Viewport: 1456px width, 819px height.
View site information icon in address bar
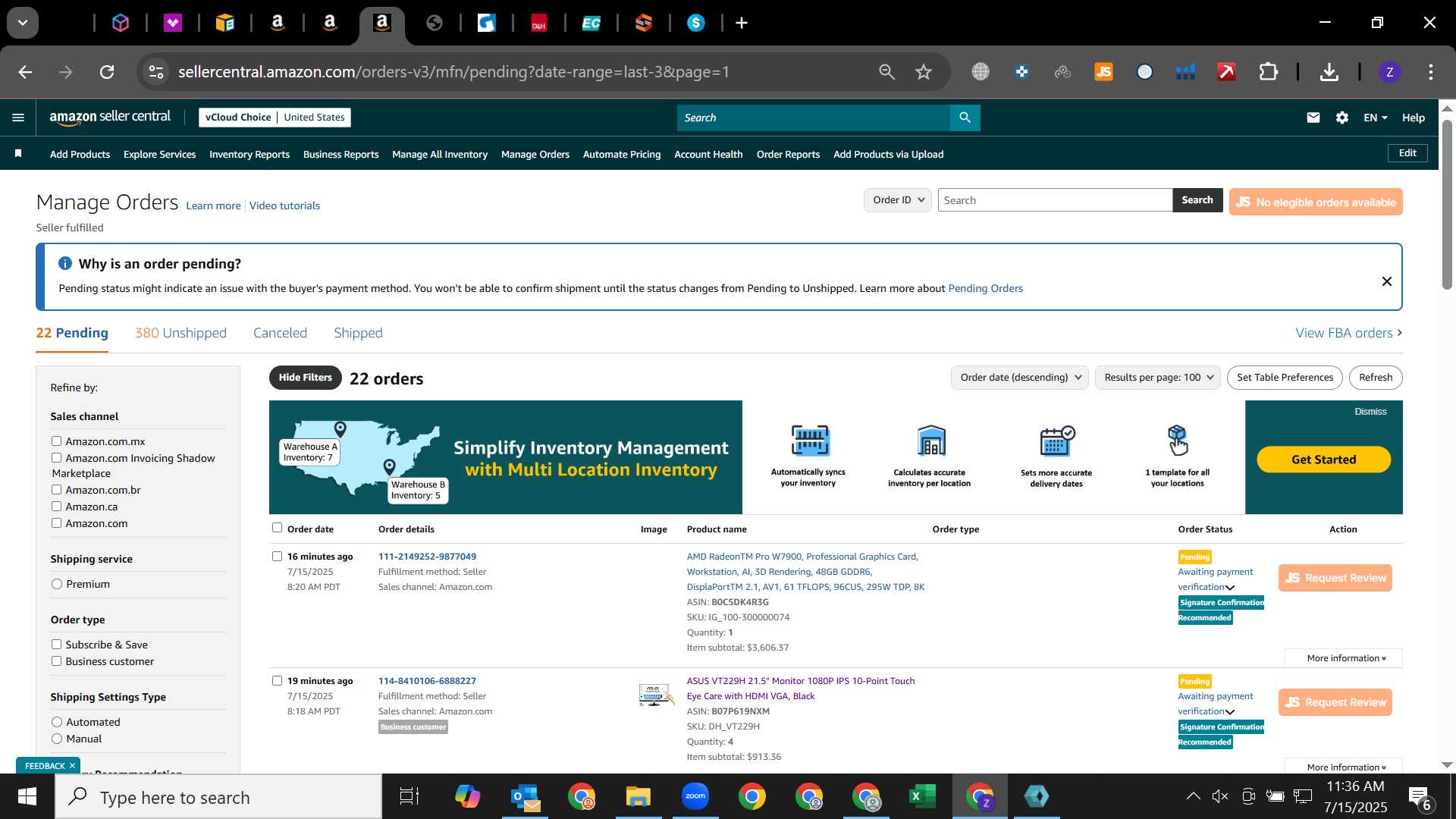[155, 72]
